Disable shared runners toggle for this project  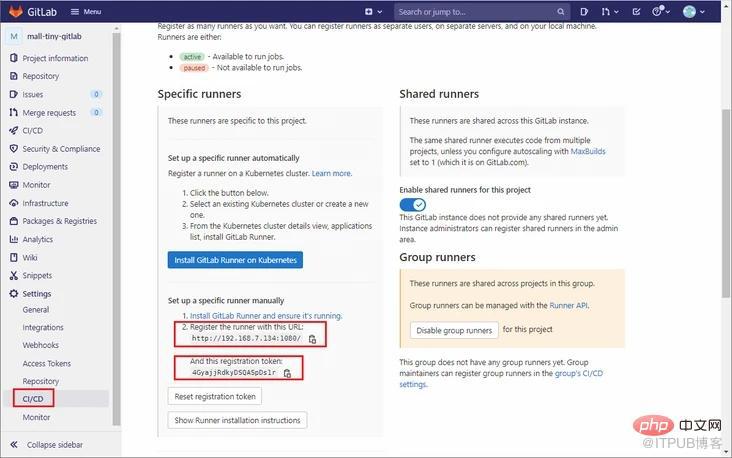coord(413,204)
